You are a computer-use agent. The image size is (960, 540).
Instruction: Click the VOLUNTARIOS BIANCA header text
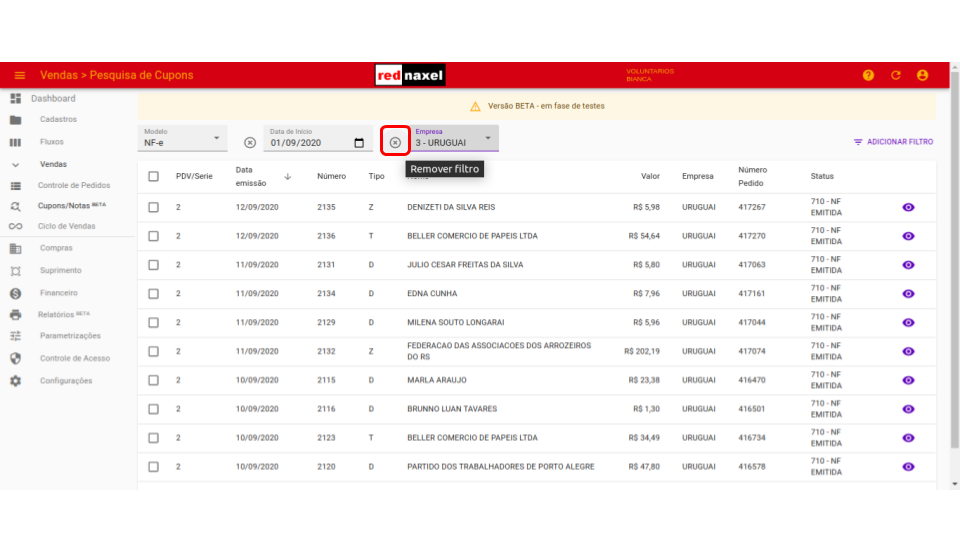pos(650,75)
